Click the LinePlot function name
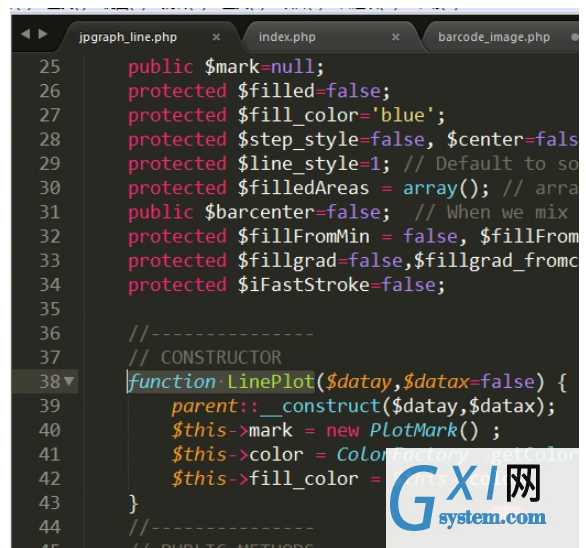This screenshot has width=586, height=548. (271, 382)
